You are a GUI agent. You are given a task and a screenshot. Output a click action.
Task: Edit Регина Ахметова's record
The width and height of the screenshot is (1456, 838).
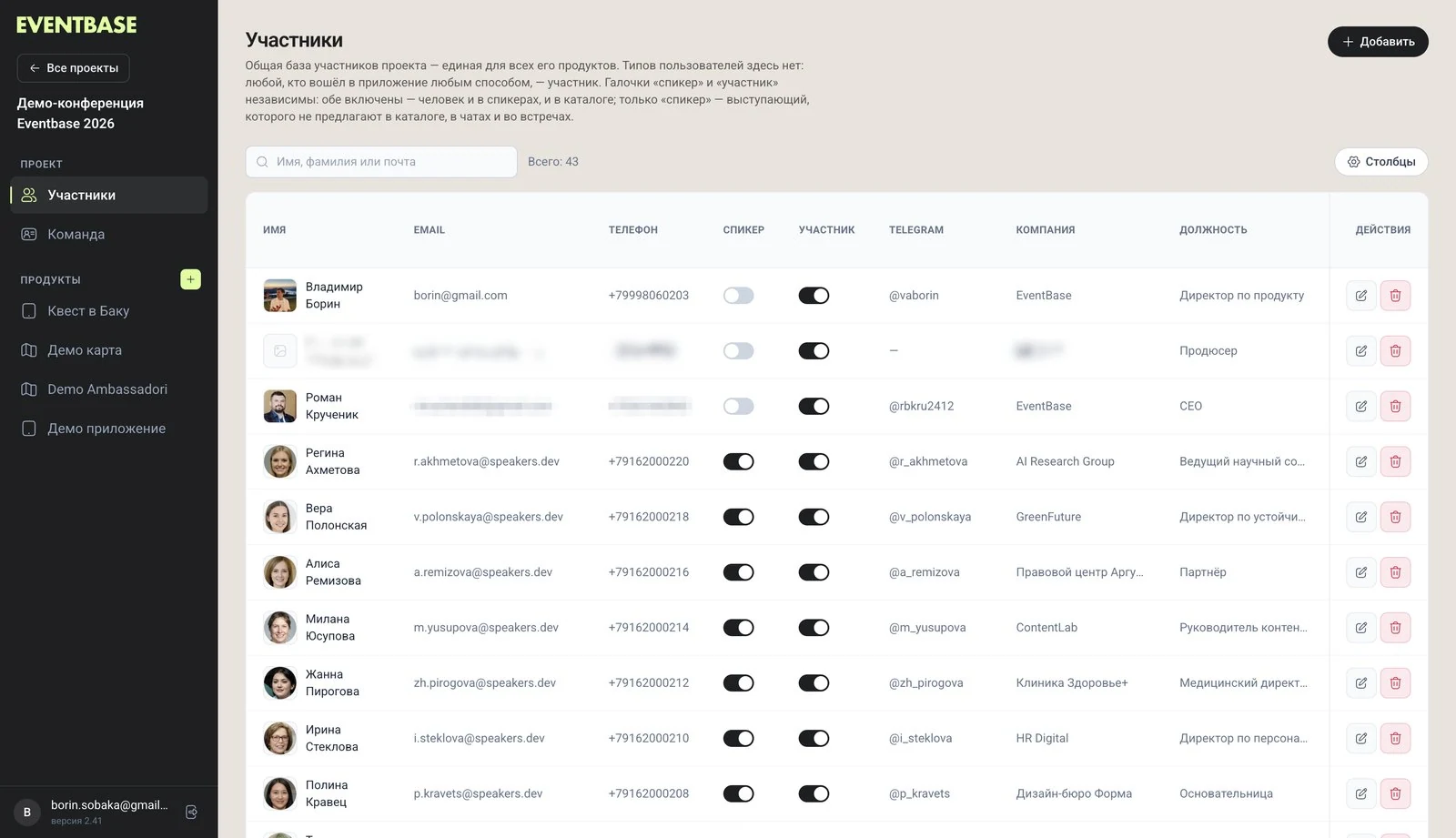(x=1360, y=461)
